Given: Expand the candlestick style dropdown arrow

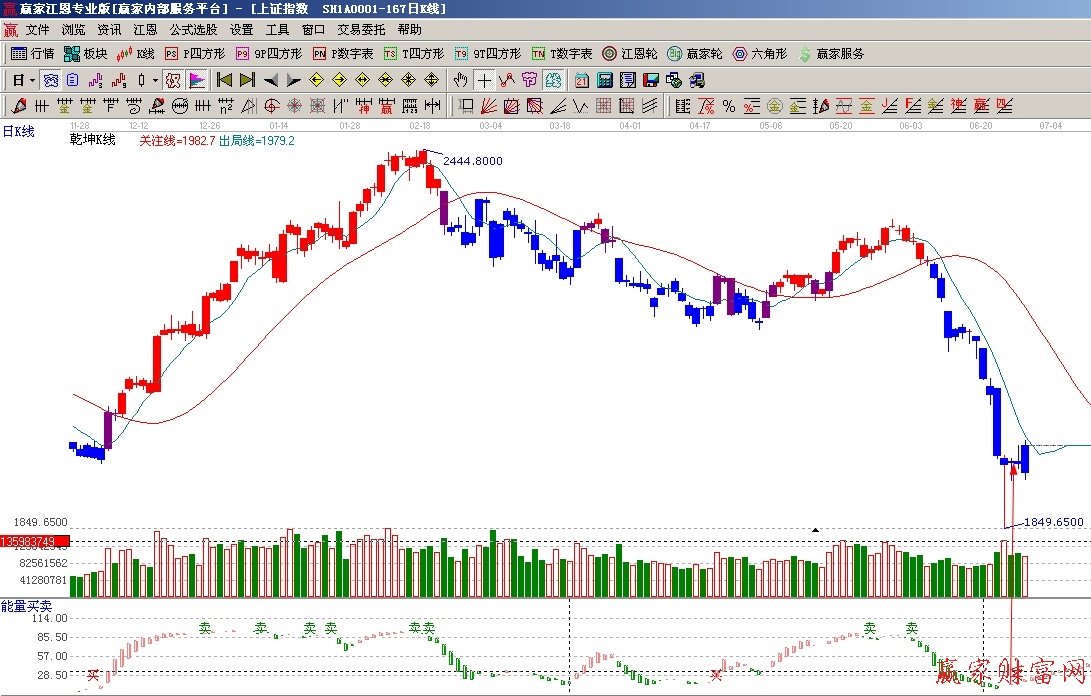Looking at the screenshot, I should point(155,80).
